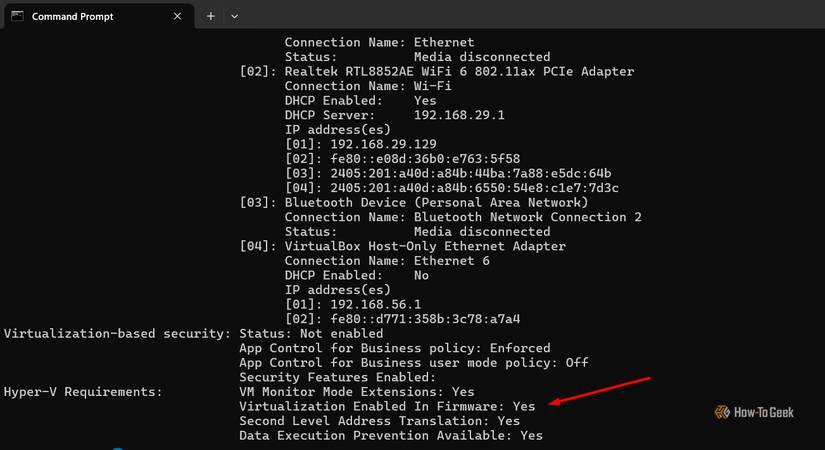Open a new tab with the plus button
The height and width of the screenshot is (450, 825).
211,16
